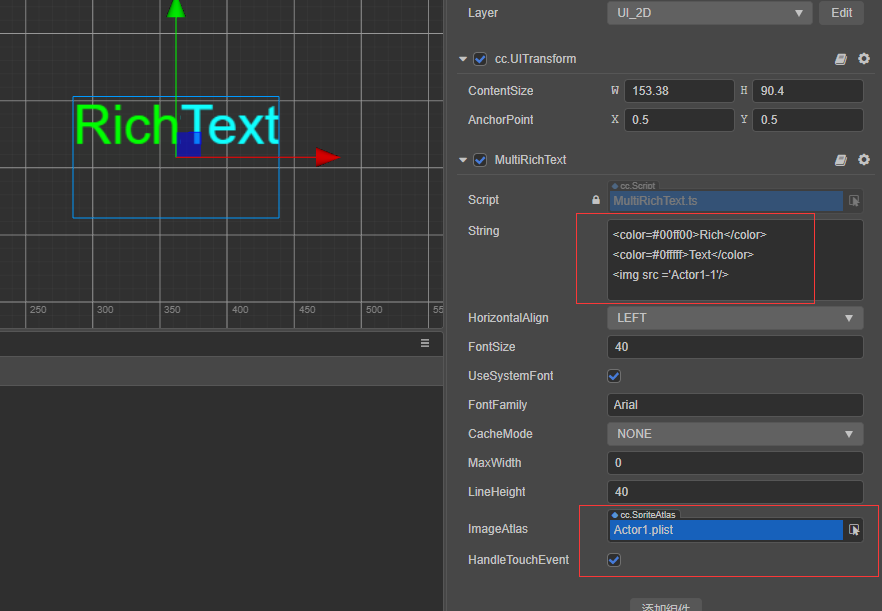882x611 pixels.
Task: Click the FontSize input field
Action: 735,347
